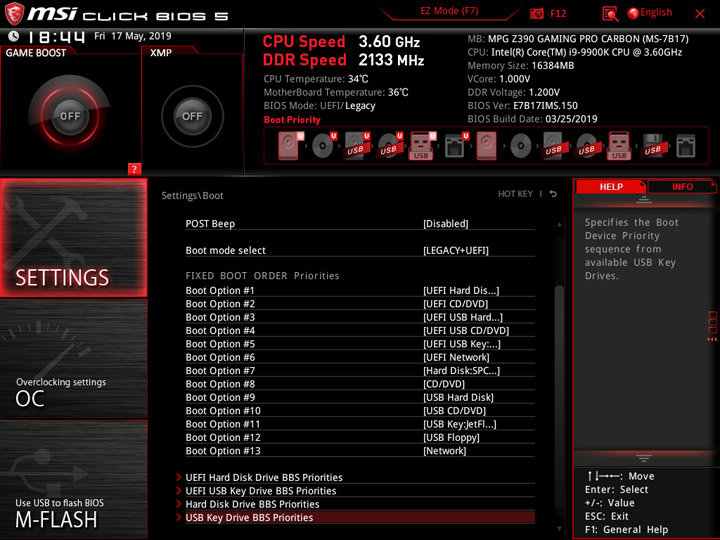Select the Boot Option #12 row label
This screenshot has width=720, height=540.
223,438
